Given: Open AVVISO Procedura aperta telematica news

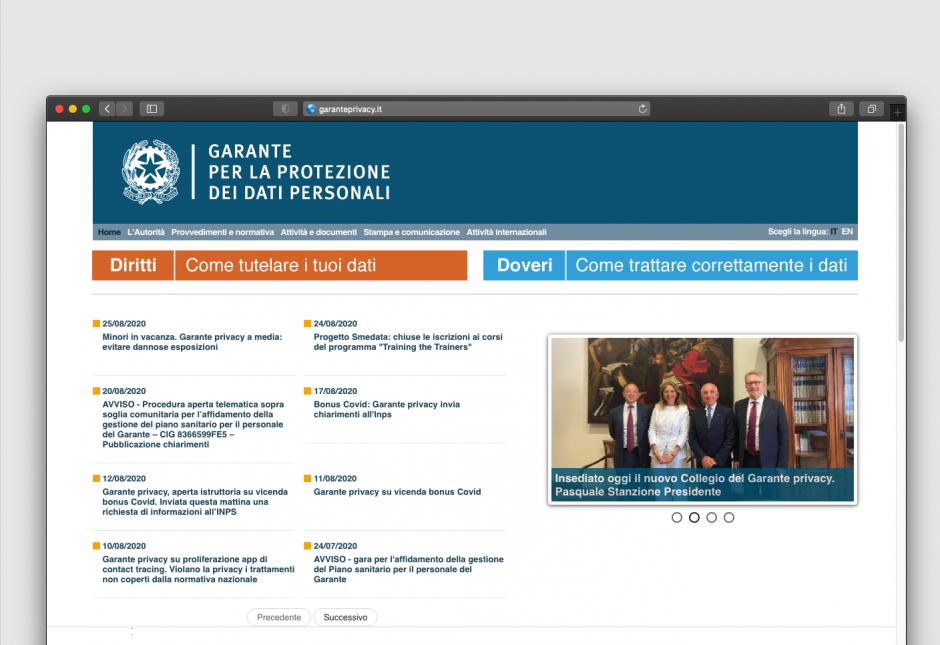Looking at the screenshot, I should [x=193, y=424].
